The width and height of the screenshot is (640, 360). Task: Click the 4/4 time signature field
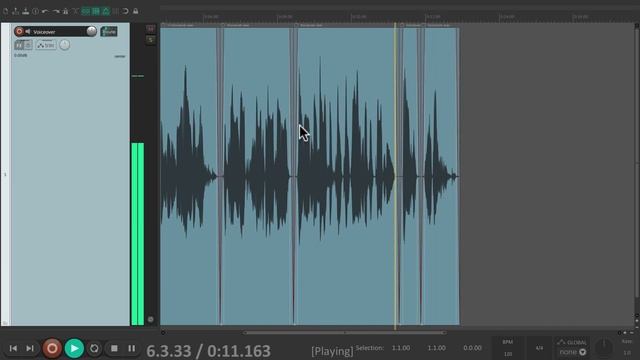539,348
